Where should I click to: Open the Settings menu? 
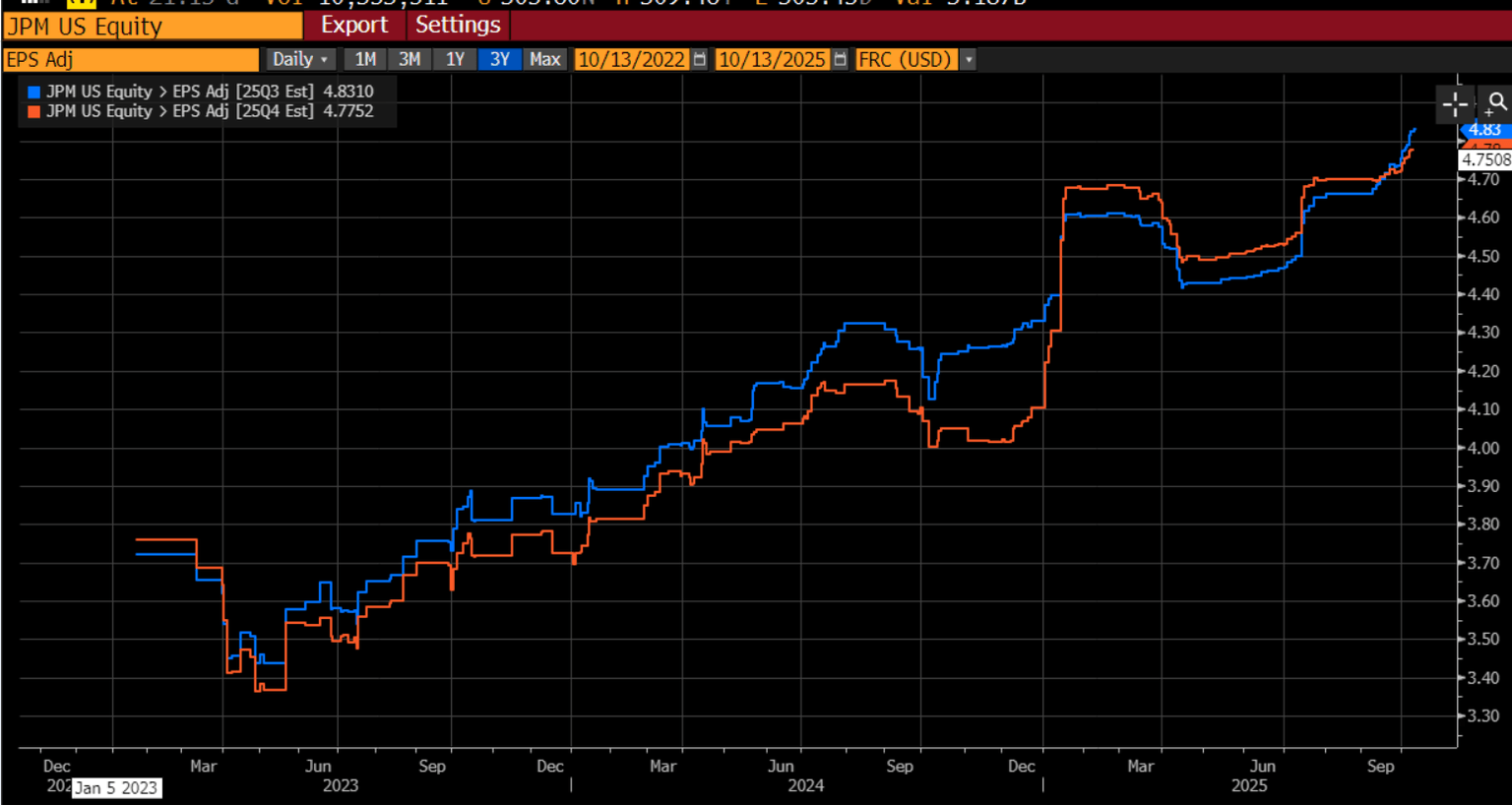[x=458, y=26]
